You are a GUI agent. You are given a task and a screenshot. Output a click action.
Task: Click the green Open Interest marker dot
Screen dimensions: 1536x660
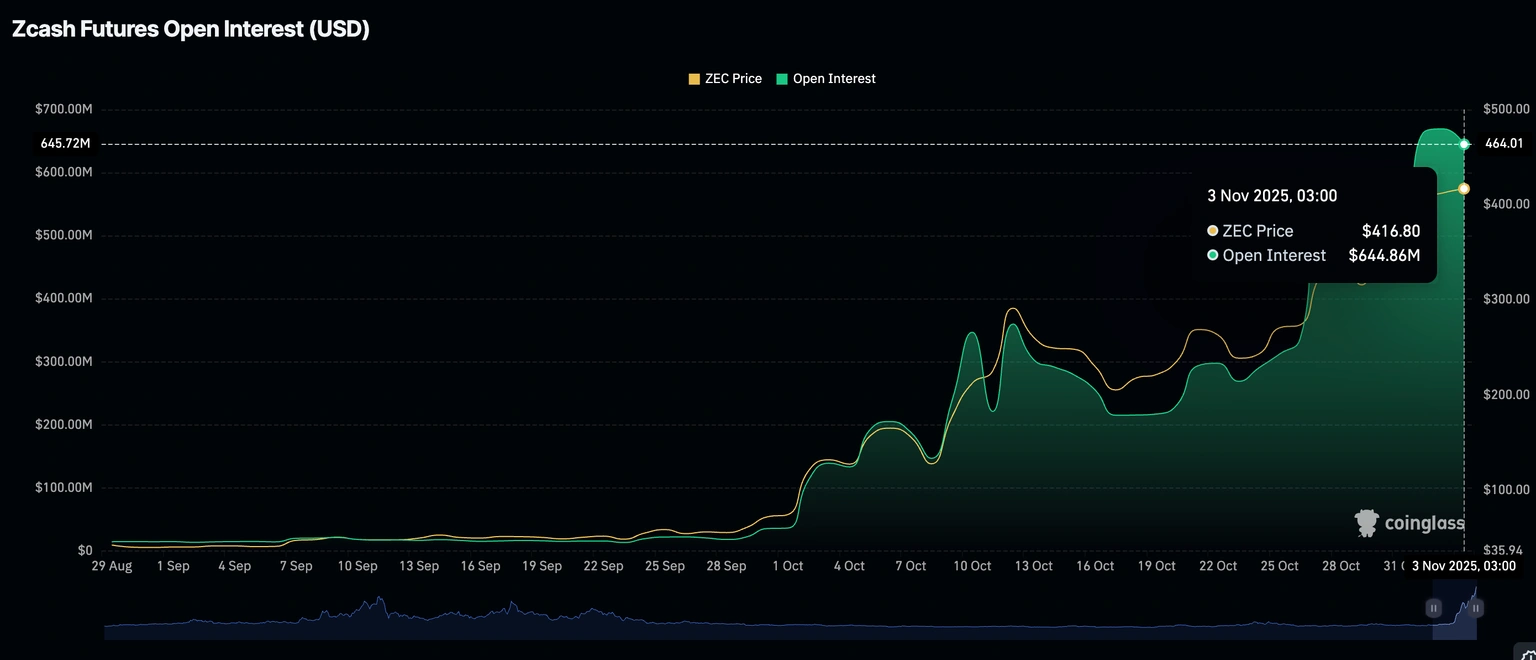[1464, 145]
